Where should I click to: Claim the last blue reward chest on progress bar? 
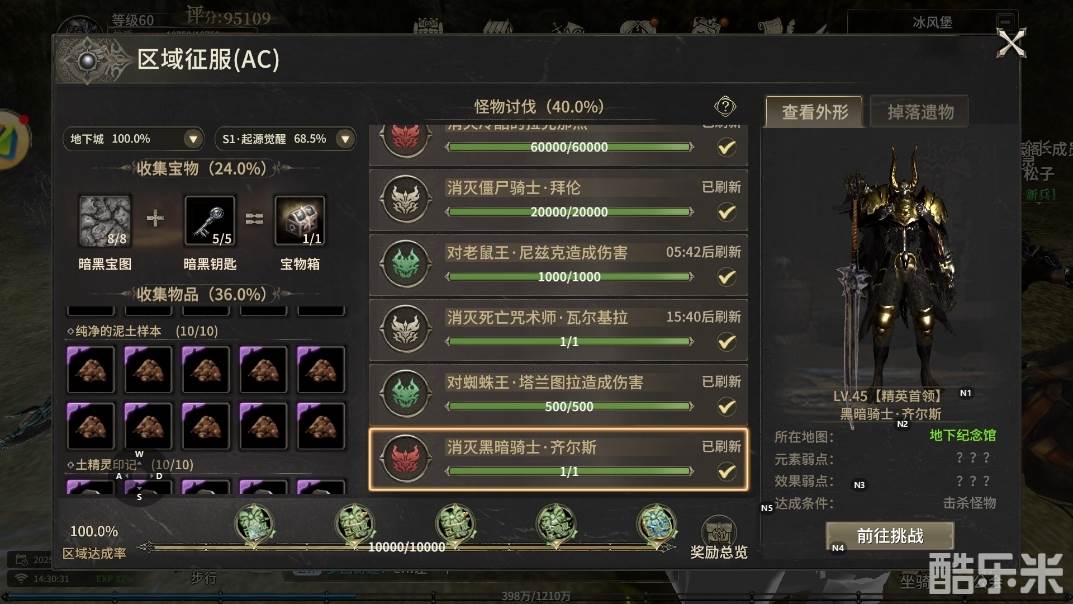click(656, 523)
